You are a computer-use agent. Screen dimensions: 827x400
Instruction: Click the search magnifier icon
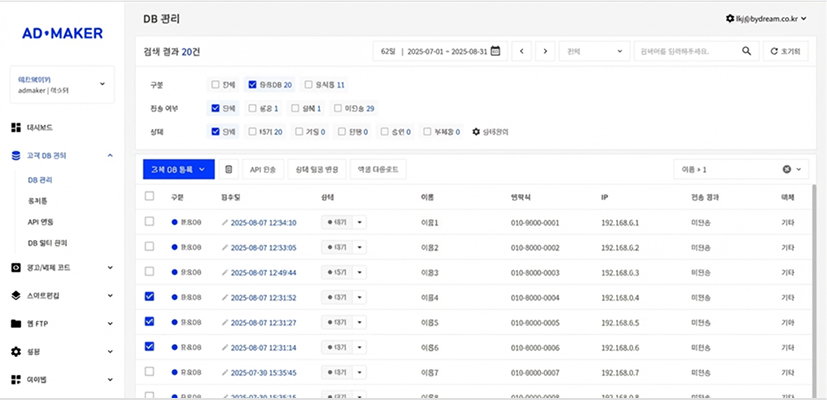tap(746, 51)
